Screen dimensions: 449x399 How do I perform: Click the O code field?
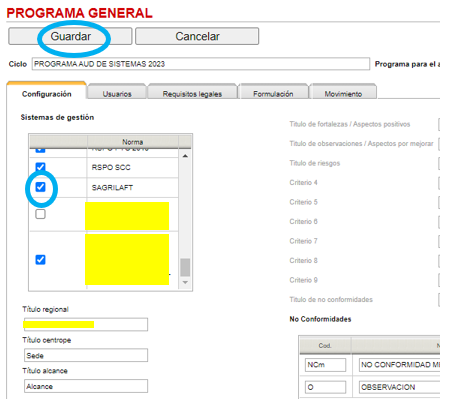point(325,387)
